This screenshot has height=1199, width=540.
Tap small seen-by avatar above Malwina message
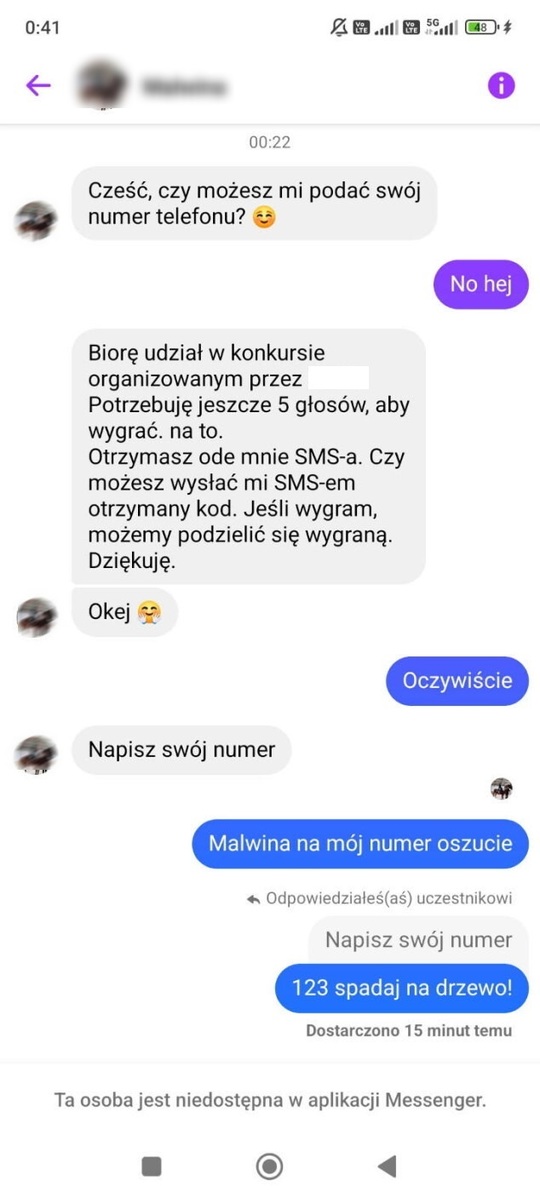click(502, 788)
